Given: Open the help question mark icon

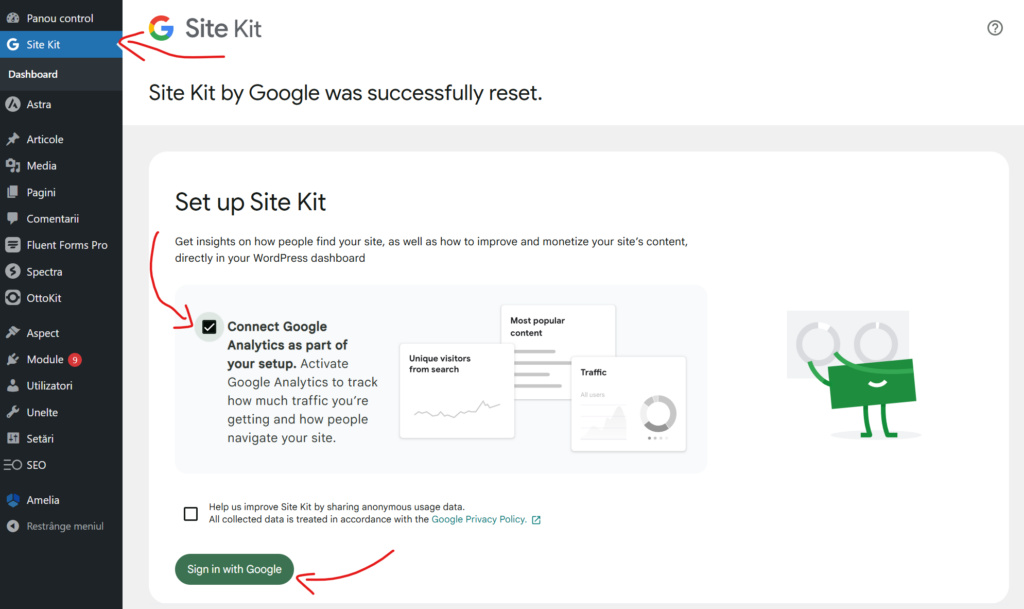Looking at the screenshot, I should pyautogui.click(x=995, y=28).
